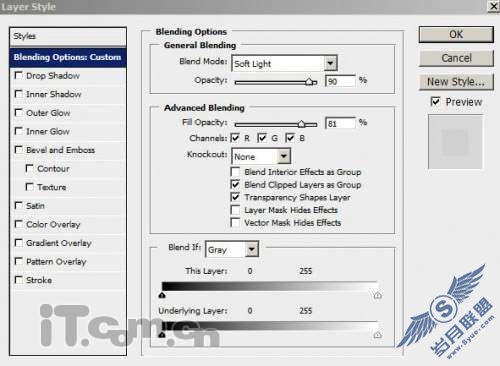Click the white This Layer slider handle
This screenshot has width=500, height=366.
377,295
